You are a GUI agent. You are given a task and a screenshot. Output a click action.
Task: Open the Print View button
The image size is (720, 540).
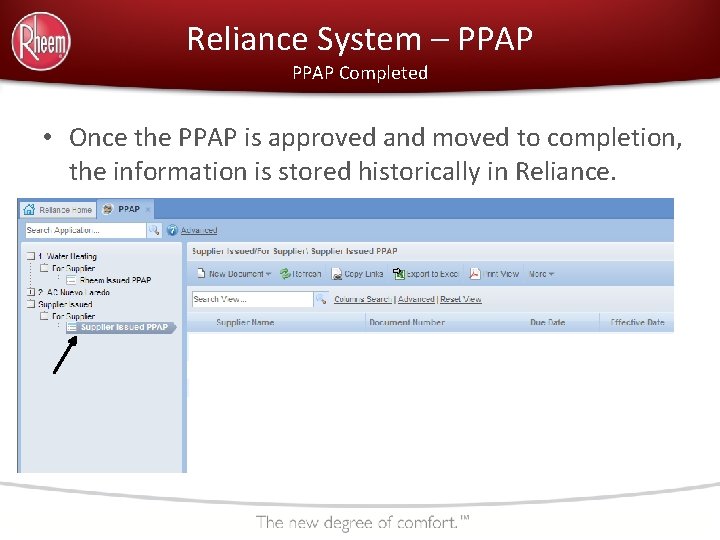[494, 274]
